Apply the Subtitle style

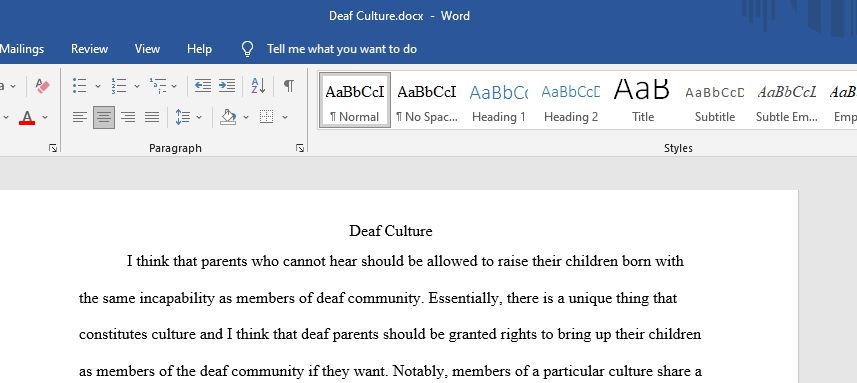715,101
